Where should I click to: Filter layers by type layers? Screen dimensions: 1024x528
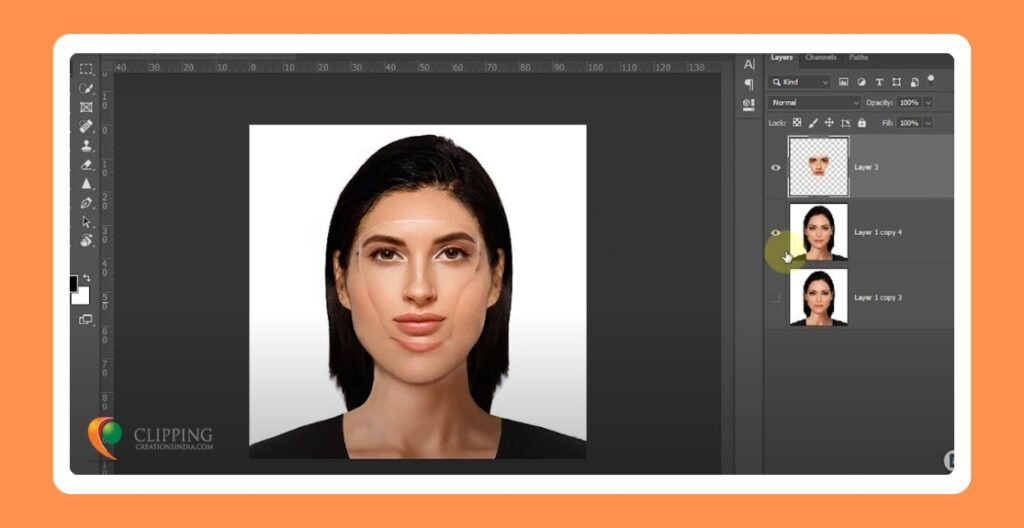click(x=879, y=82)
